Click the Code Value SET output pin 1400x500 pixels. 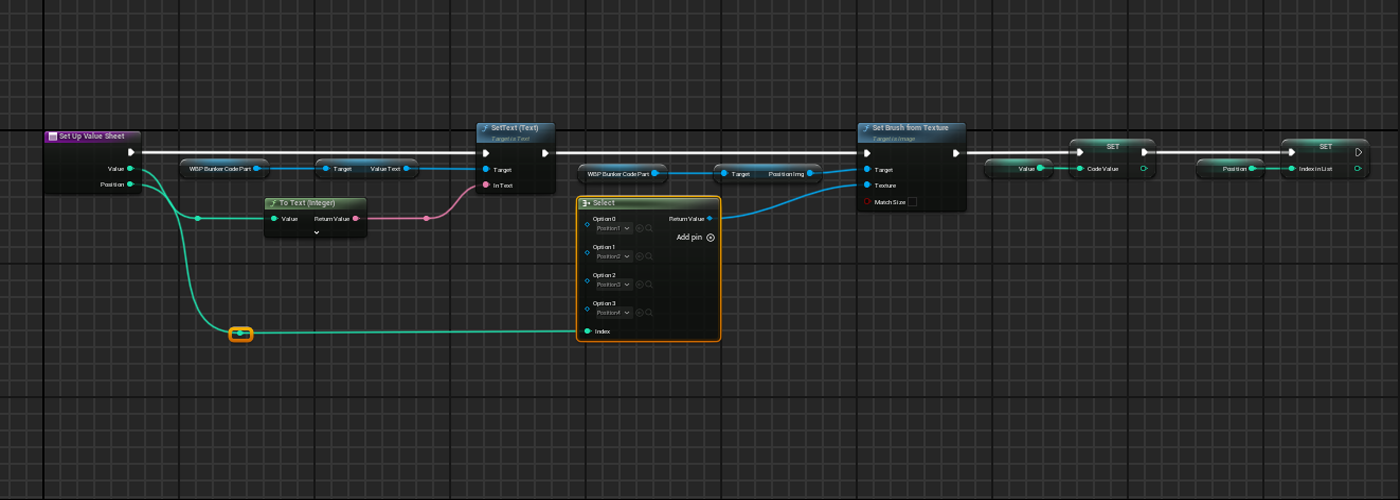(x=1144, y=169)
